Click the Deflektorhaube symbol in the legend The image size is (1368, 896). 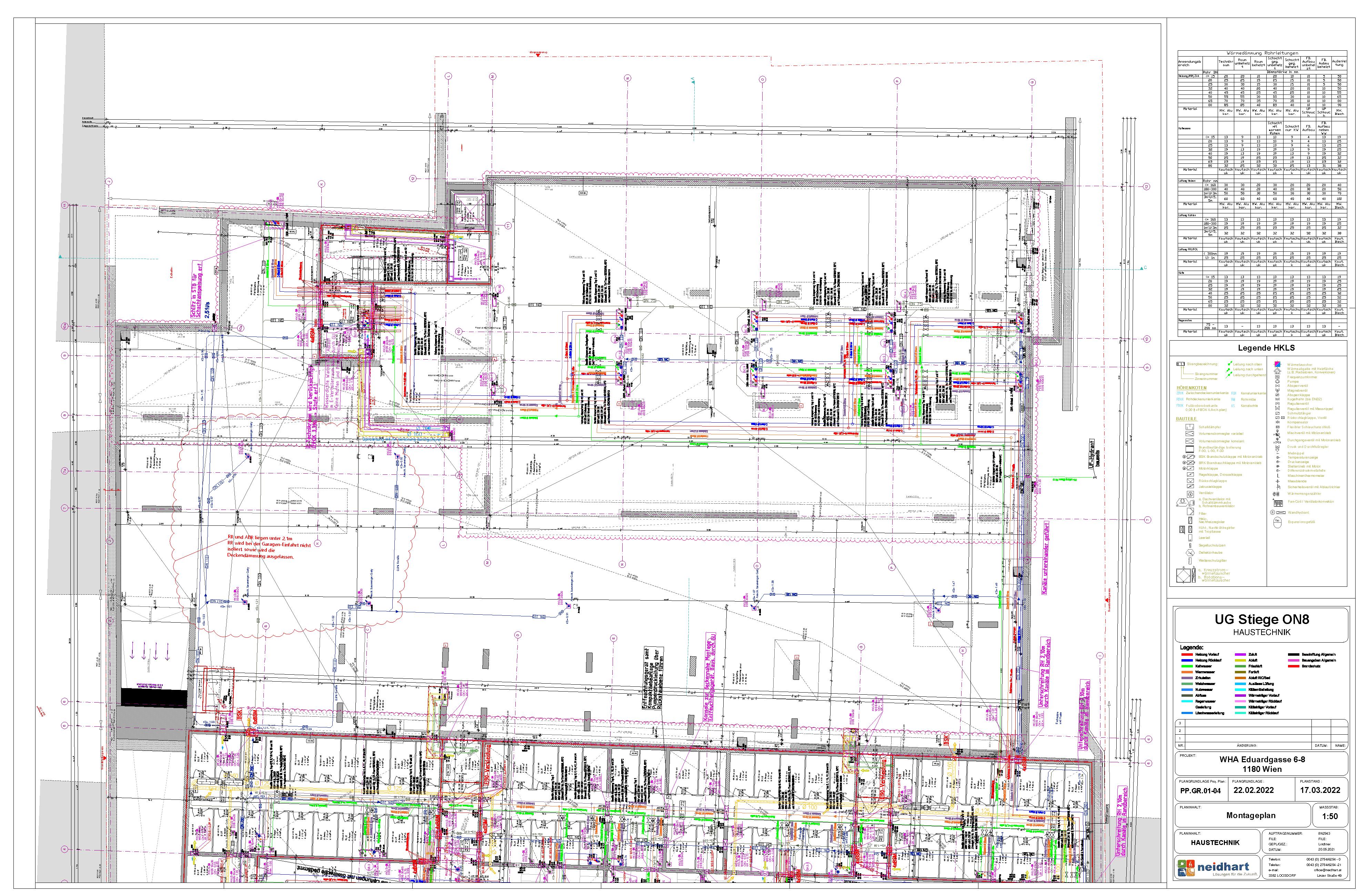(x=1190, y=552)
